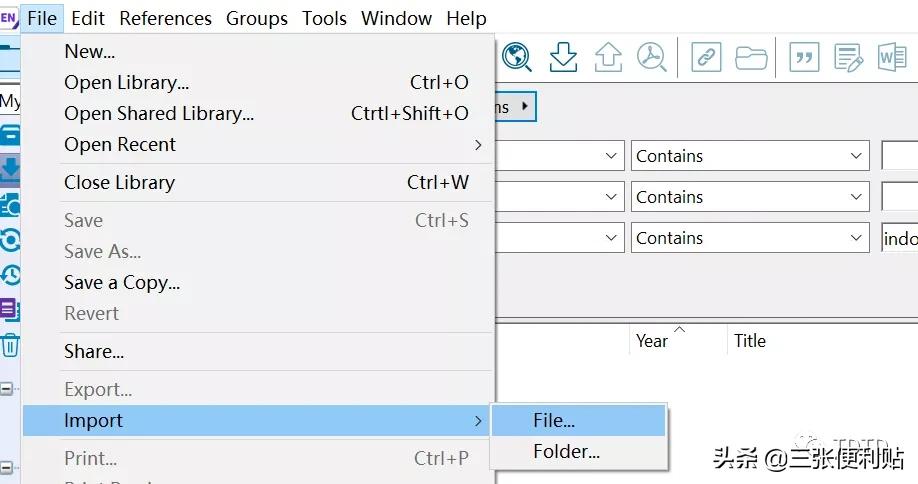Click the Export upload-arrow toolbar icon

coord(609,57)
